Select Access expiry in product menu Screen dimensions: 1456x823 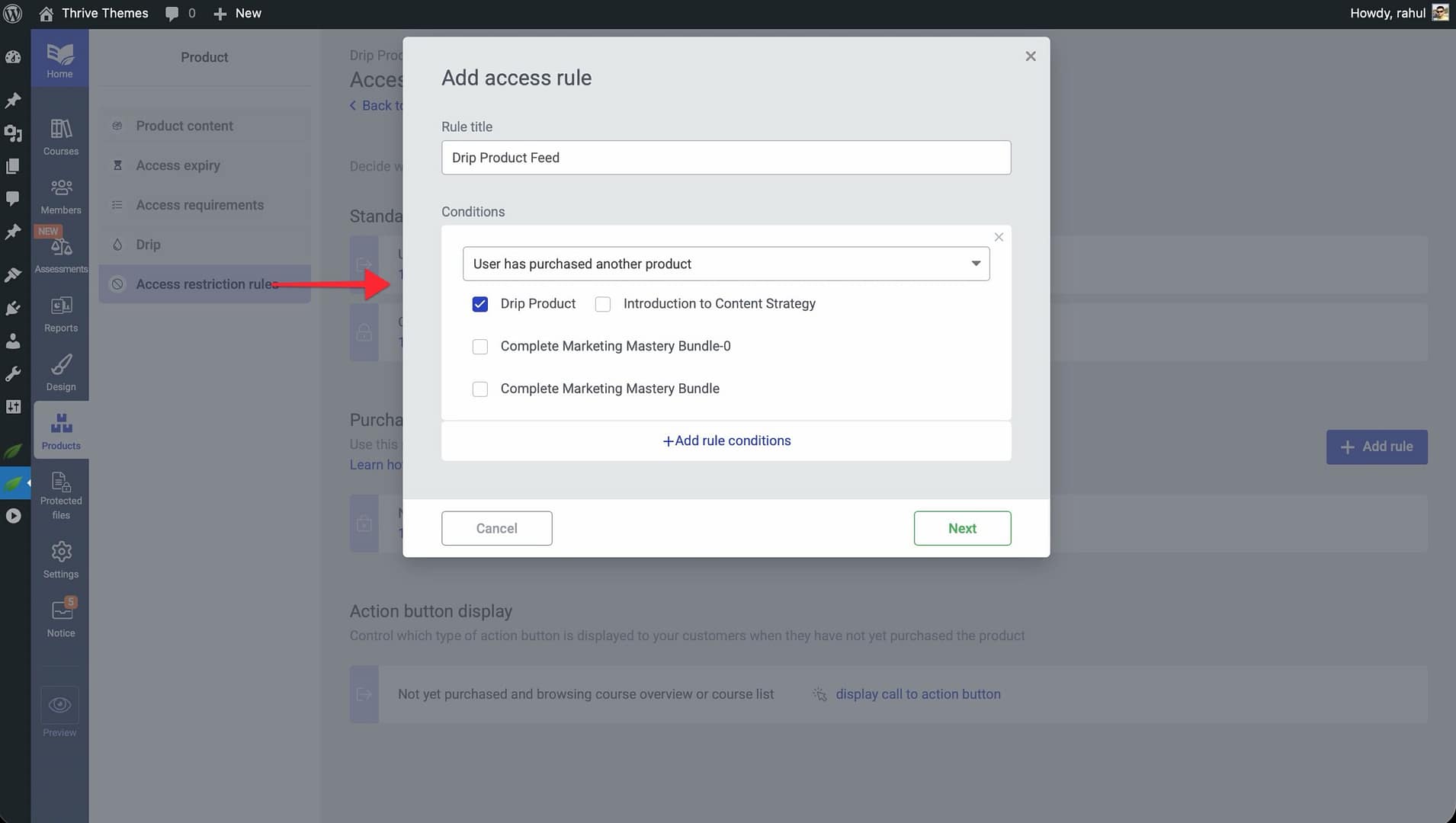(178, 165)
